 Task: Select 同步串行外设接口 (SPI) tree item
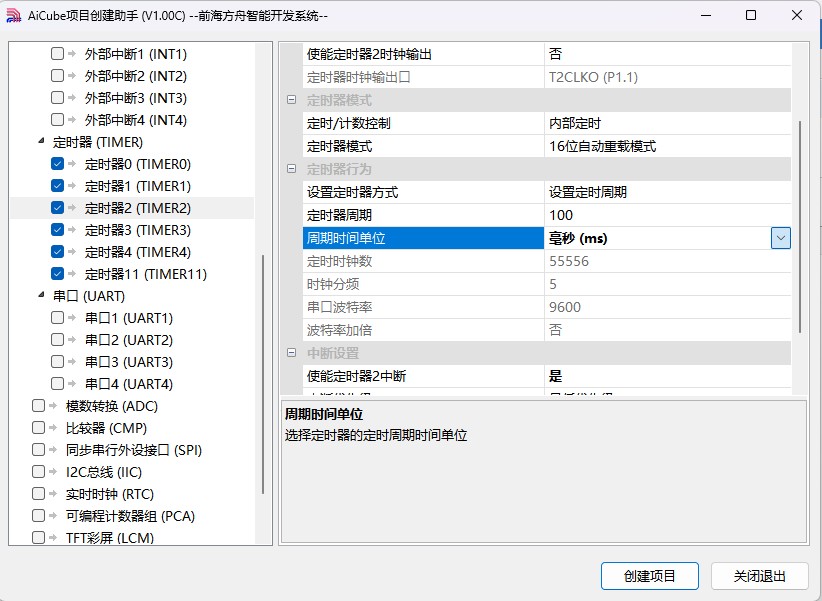click(x=134, y=450)
